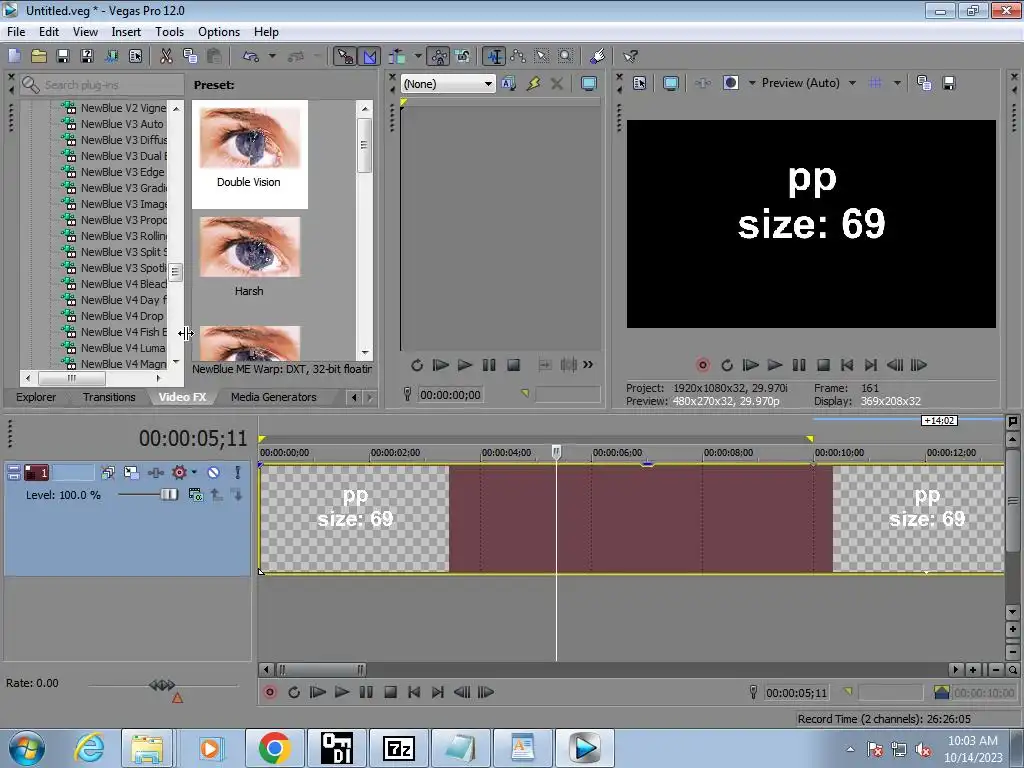Adjust the track Level slider handle
Image resolution: width=1024 pixels, height=768 pixels.
[x=169, y=494]
